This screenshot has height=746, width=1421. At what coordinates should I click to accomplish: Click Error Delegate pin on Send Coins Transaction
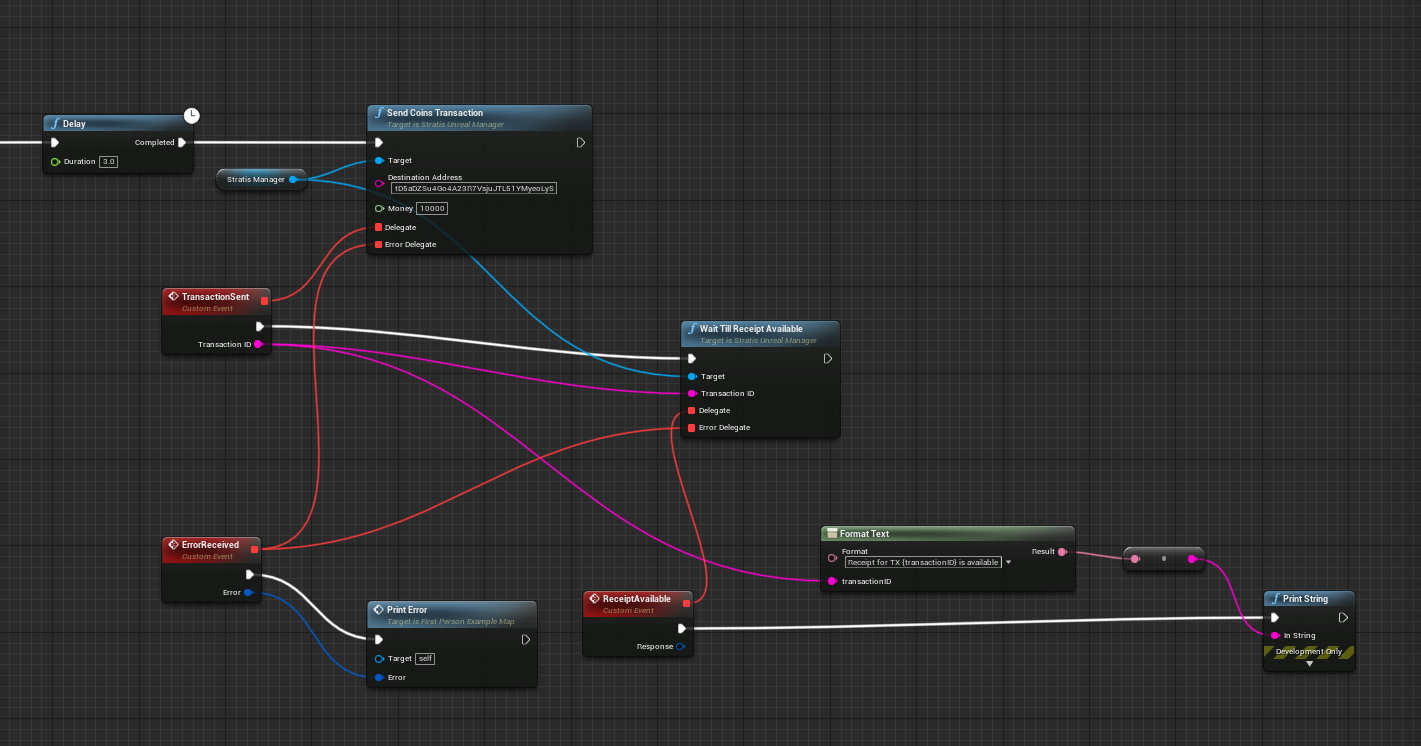tap(378, 244)
